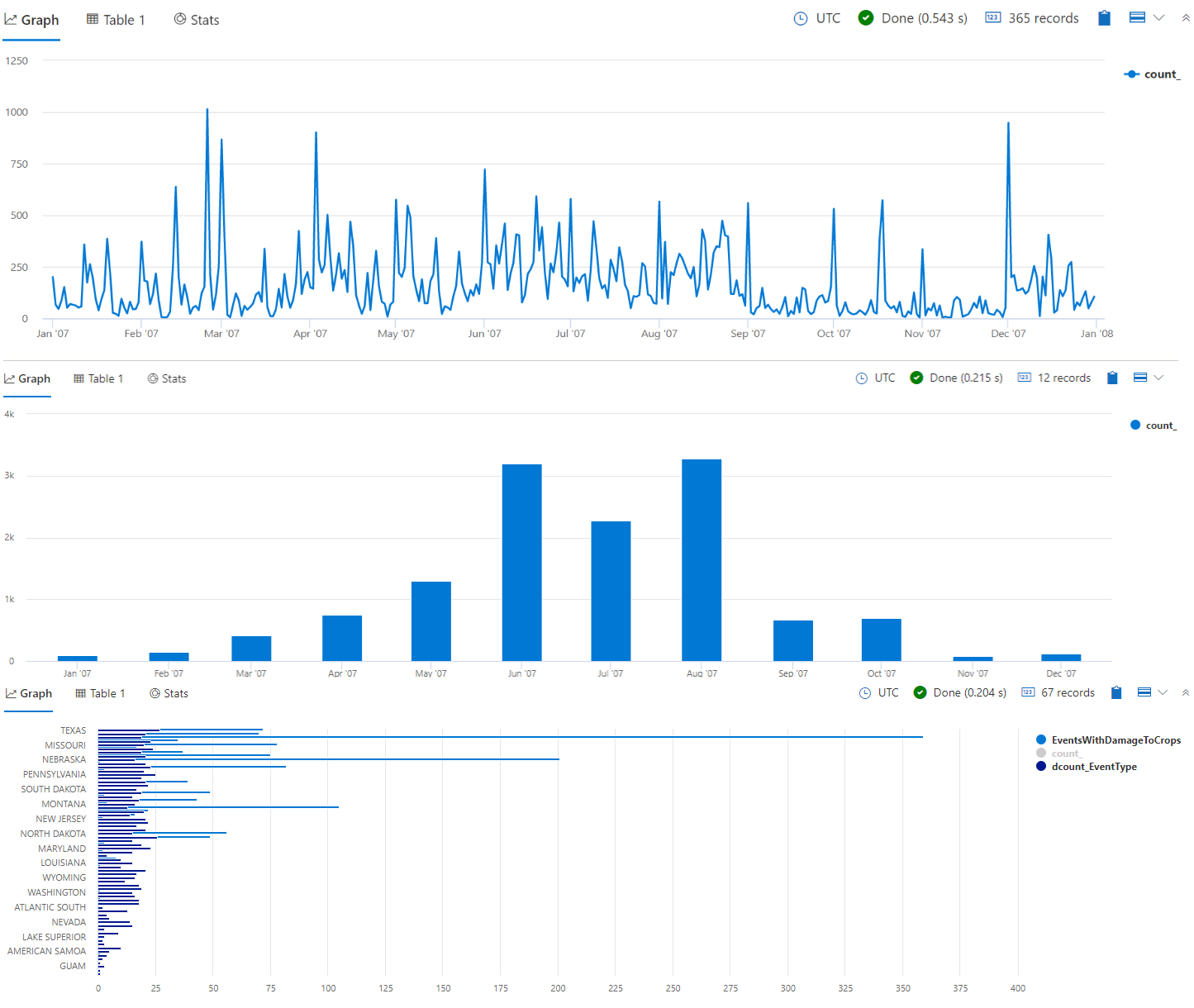
Task: Copy results with clipboard icon near 12 records
Action: (1112, 378)
